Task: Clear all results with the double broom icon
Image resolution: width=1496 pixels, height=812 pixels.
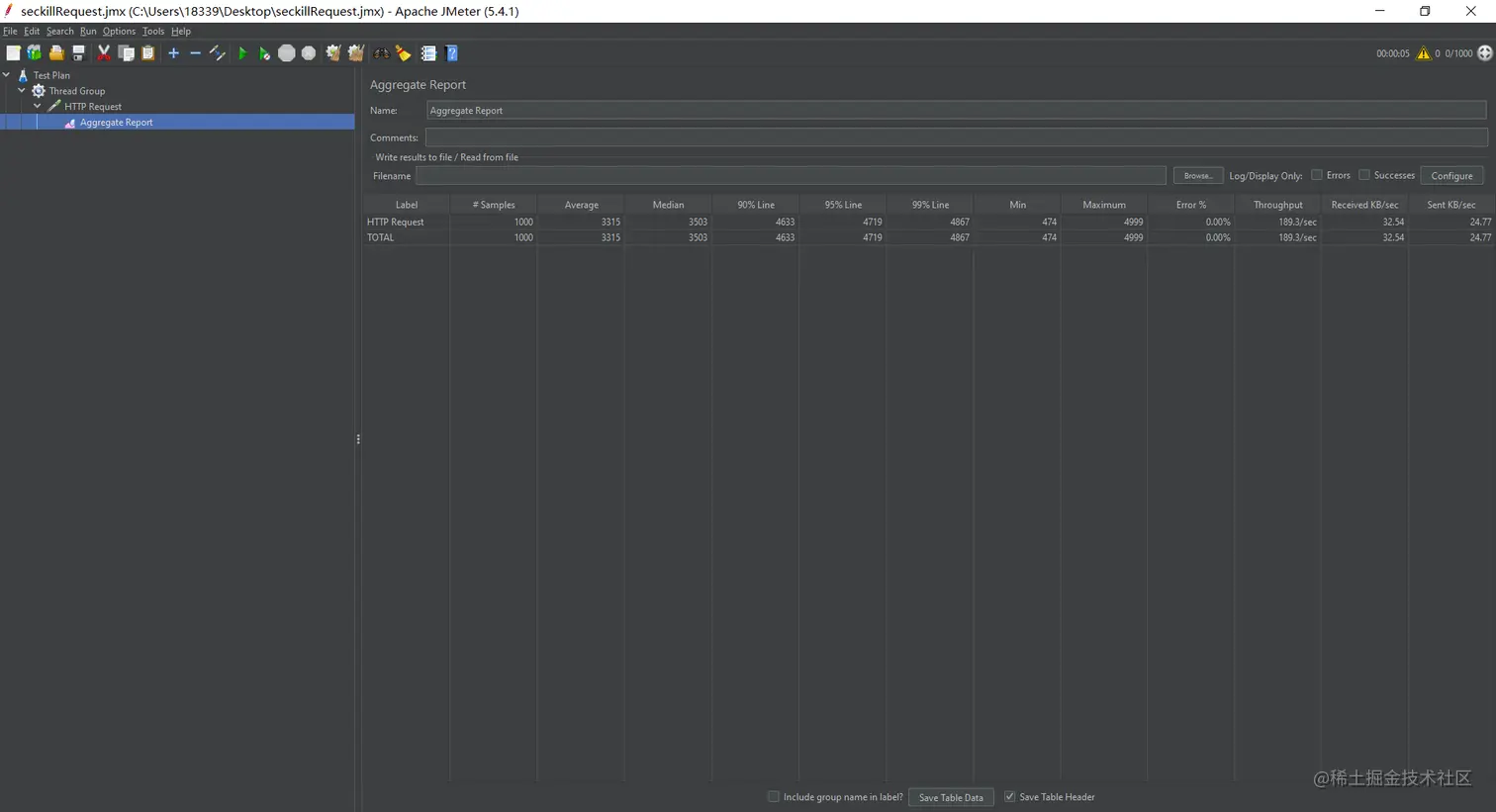Action: pos(356,53)
